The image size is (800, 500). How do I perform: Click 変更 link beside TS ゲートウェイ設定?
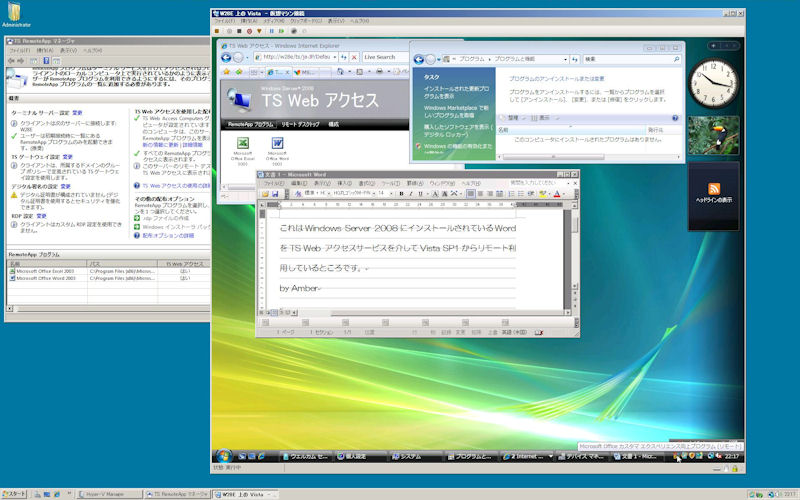click(67, 157)
